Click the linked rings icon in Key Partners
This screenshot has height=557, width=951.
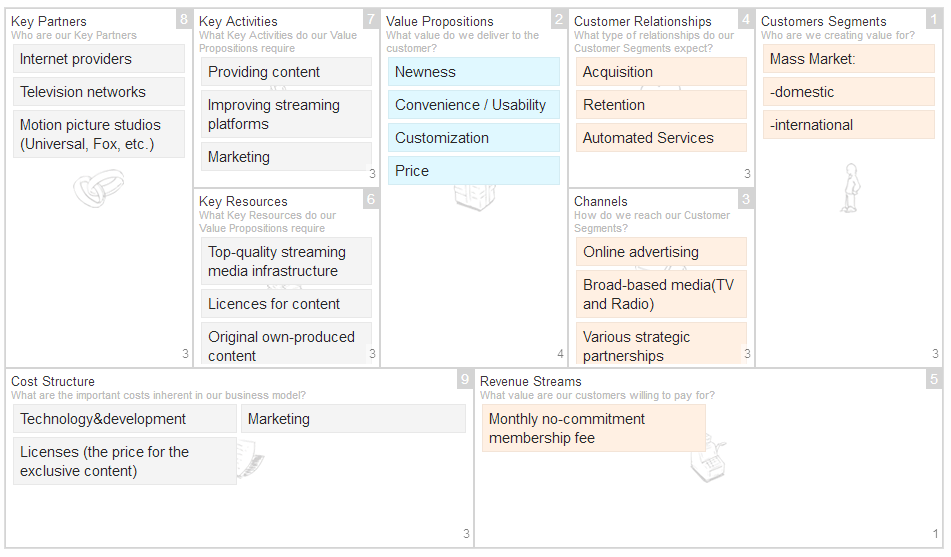coord(98,188)
